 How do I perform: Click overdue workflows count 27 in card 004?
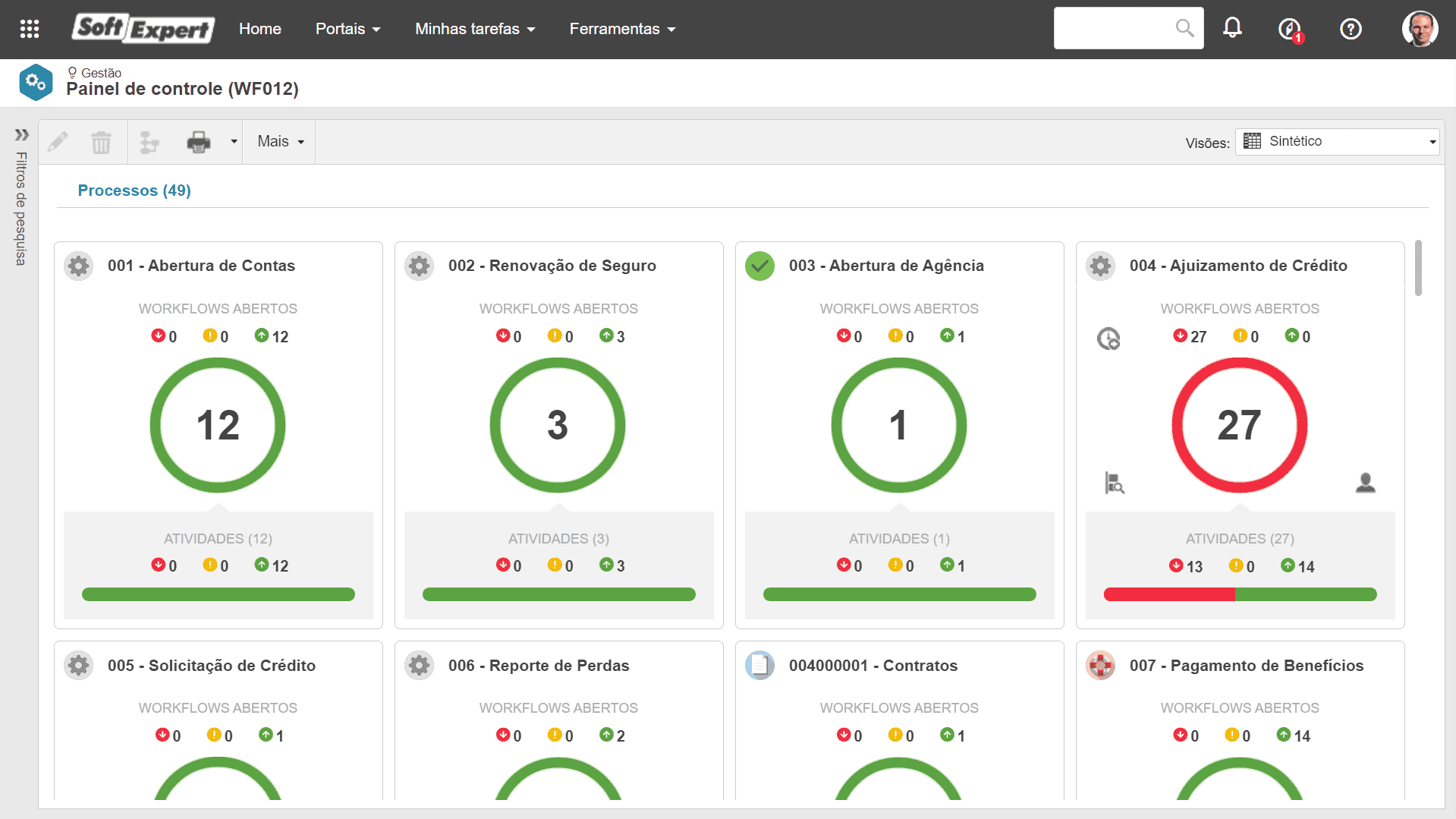point(1190,336)
